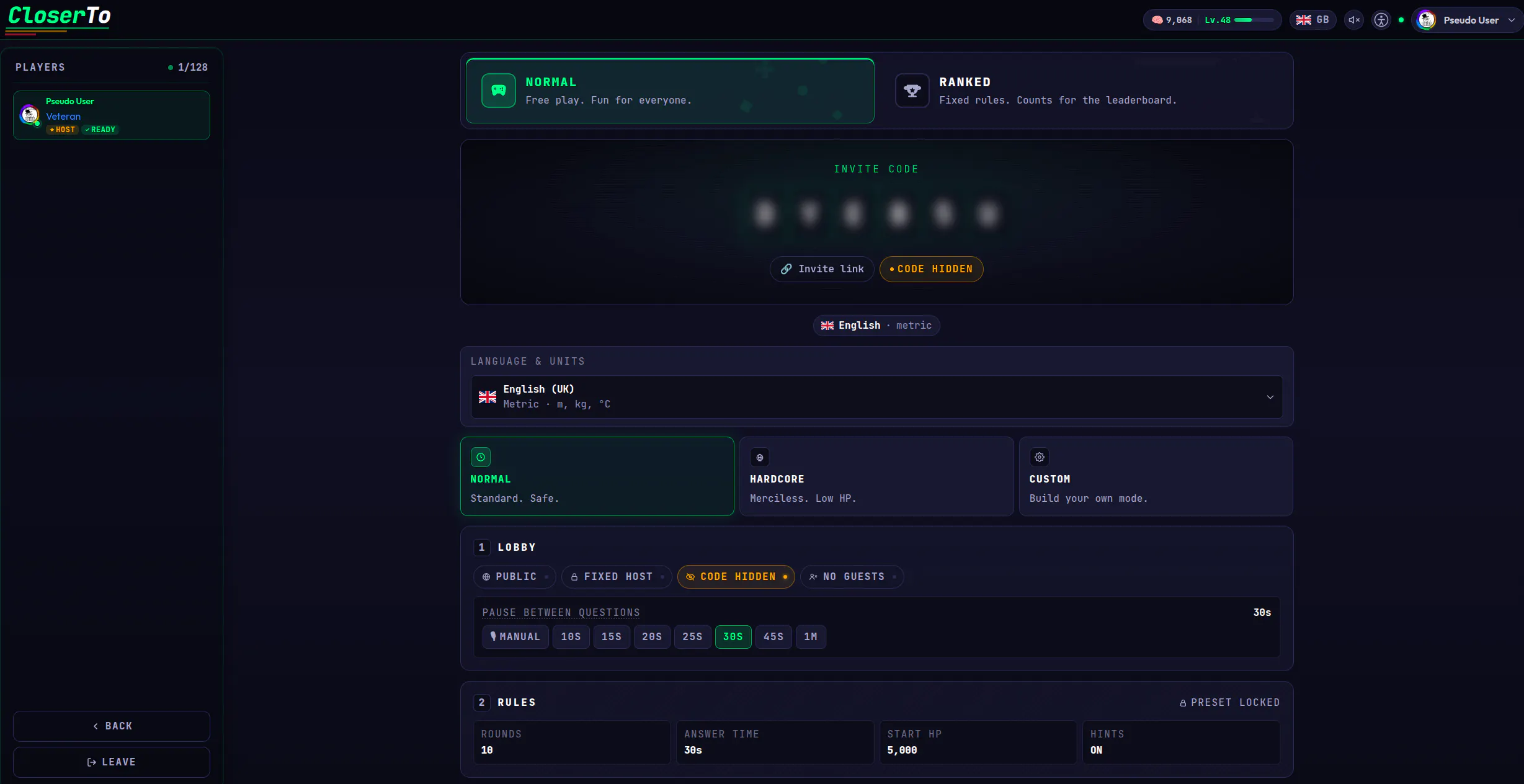Click the clock icon on NORMAL preset
Image resolution: width=1524 pixels, height=784 pixels.
point(481,457)
